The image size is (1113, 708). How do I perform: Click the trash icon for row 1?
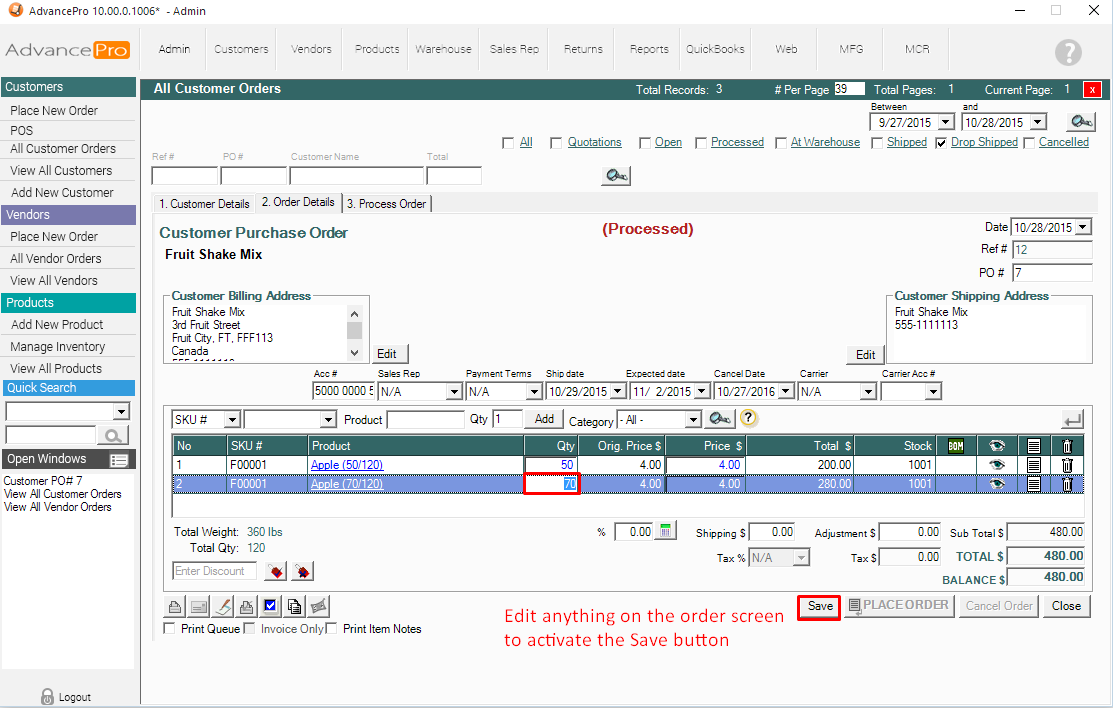coord(1067,465)
